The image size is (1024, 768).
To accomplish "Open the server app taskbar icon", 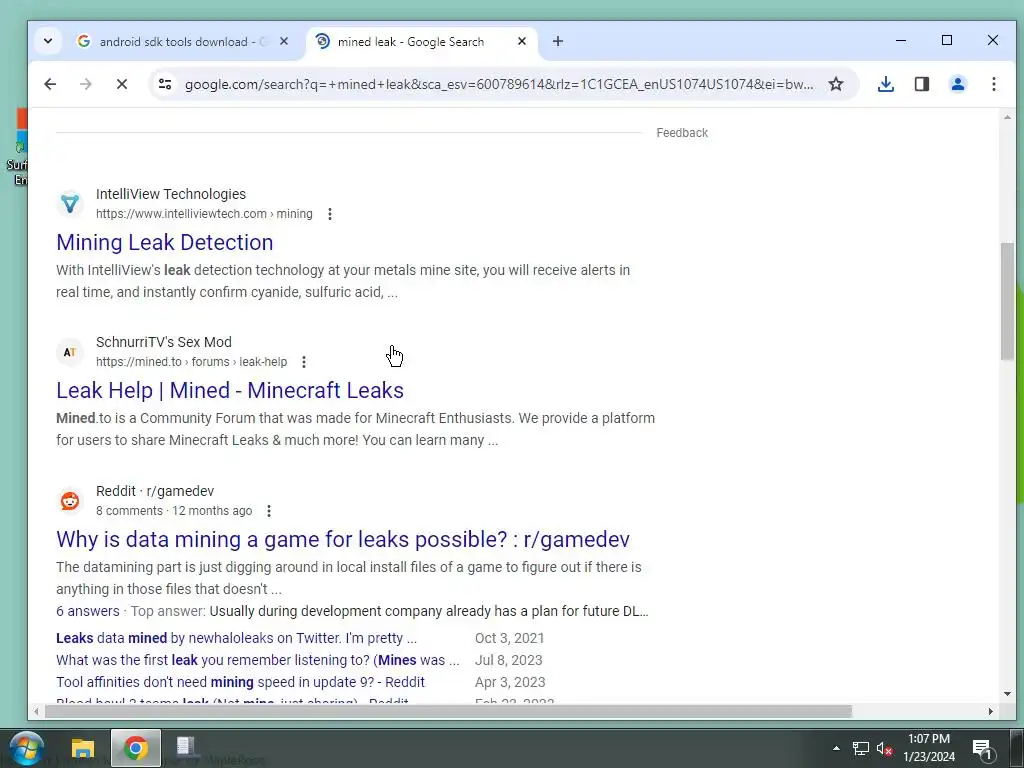I will (185, 747).
